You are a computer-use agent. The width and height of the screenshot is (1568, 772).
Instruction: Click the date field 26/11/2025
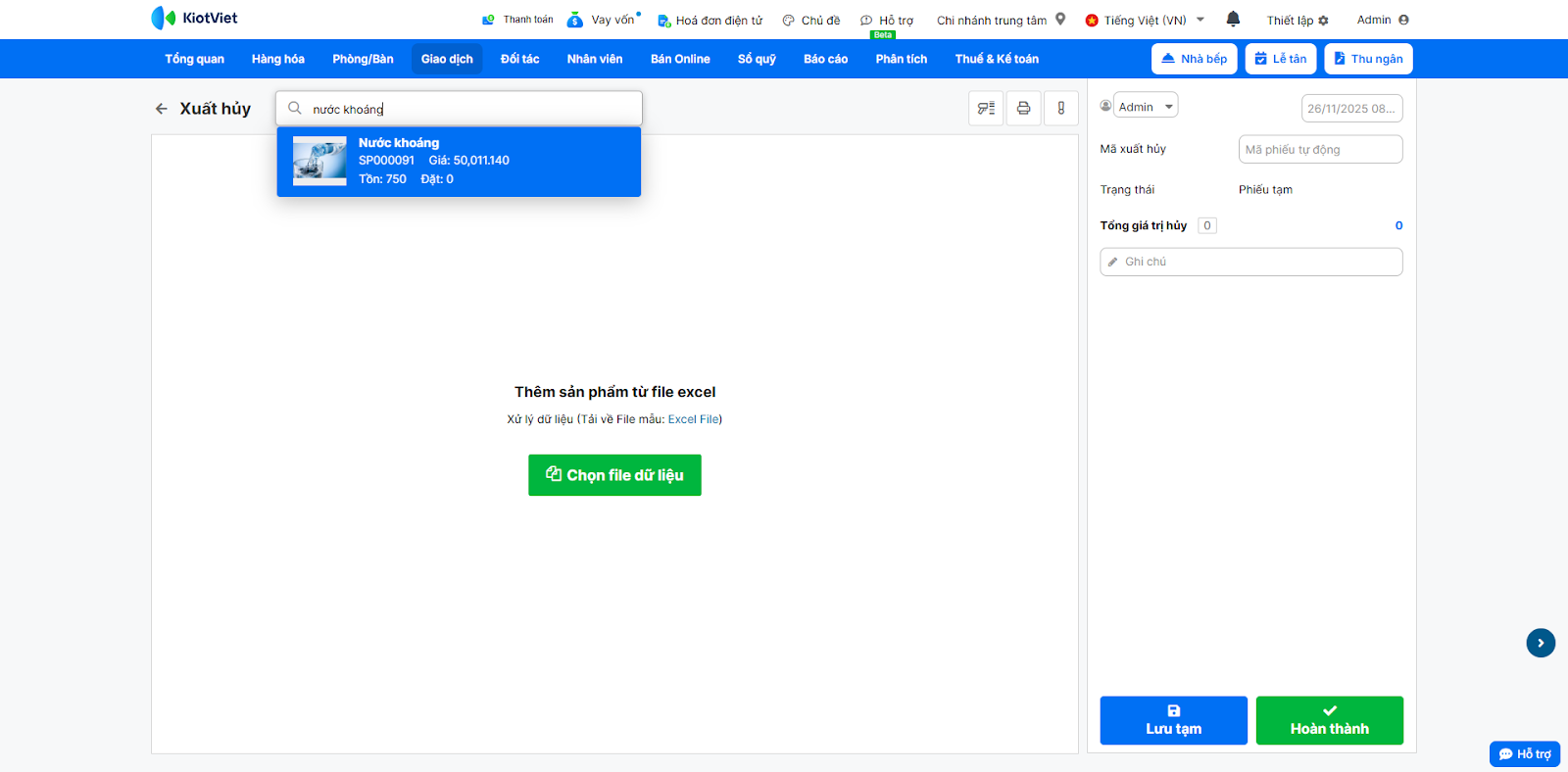point(1351,108)
